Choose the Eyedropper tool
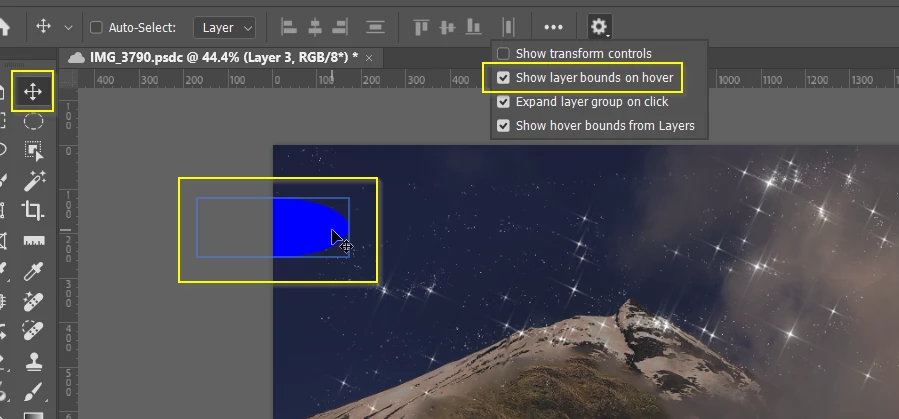 click(33, 271)
